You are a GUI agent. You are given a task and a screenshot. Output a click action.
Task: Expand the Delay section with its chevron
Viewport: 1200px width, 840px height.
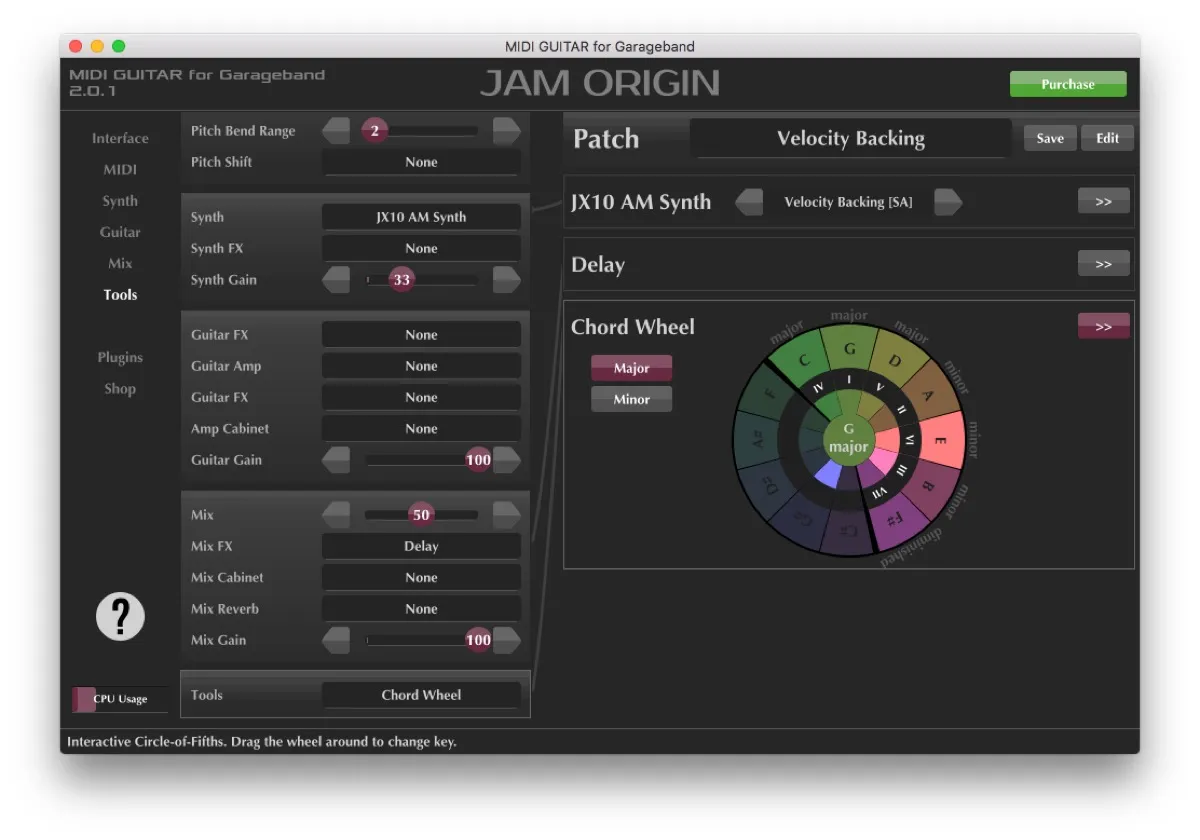point(1103,263)
